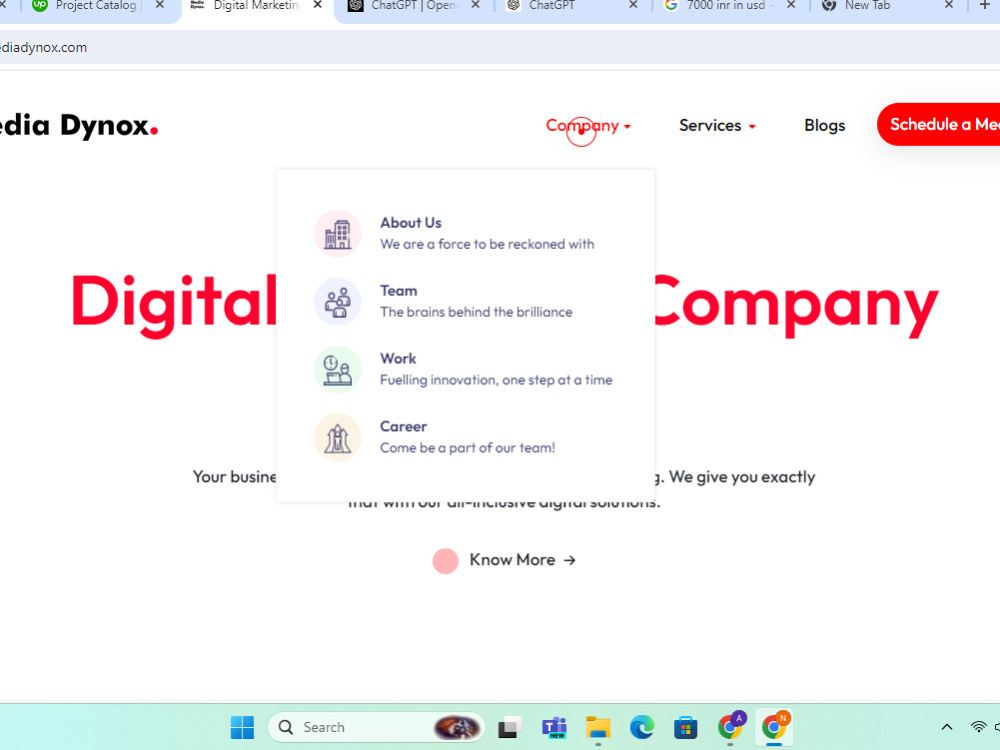Select the Team people icon
This screenshot has height=750, width=1000.
point(337,302)
